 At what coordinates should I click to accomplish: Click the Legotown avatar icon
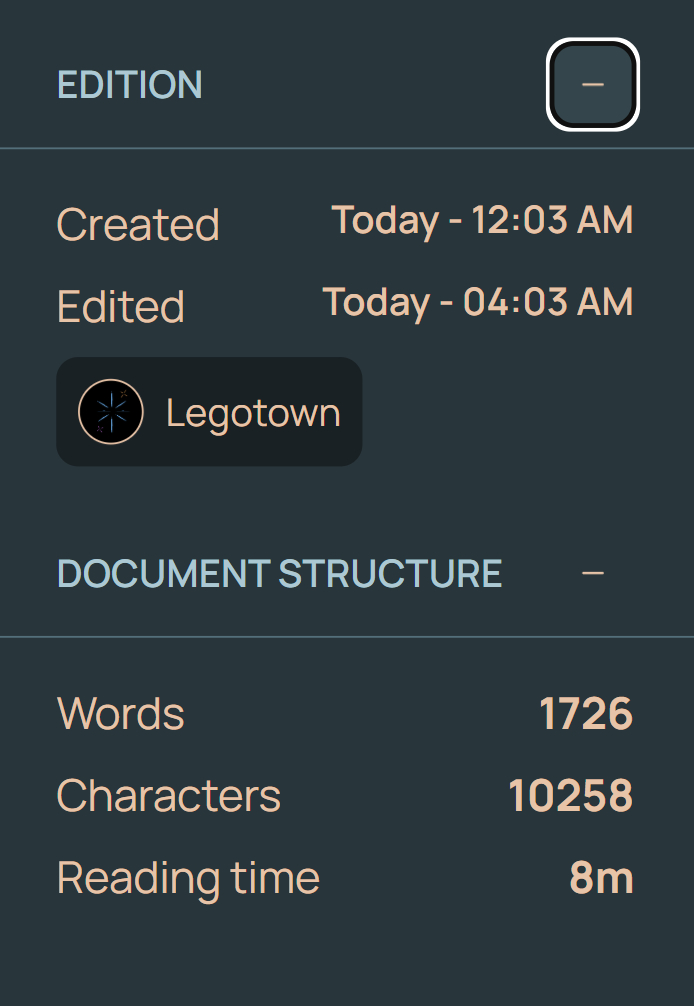tap(111, 412)
